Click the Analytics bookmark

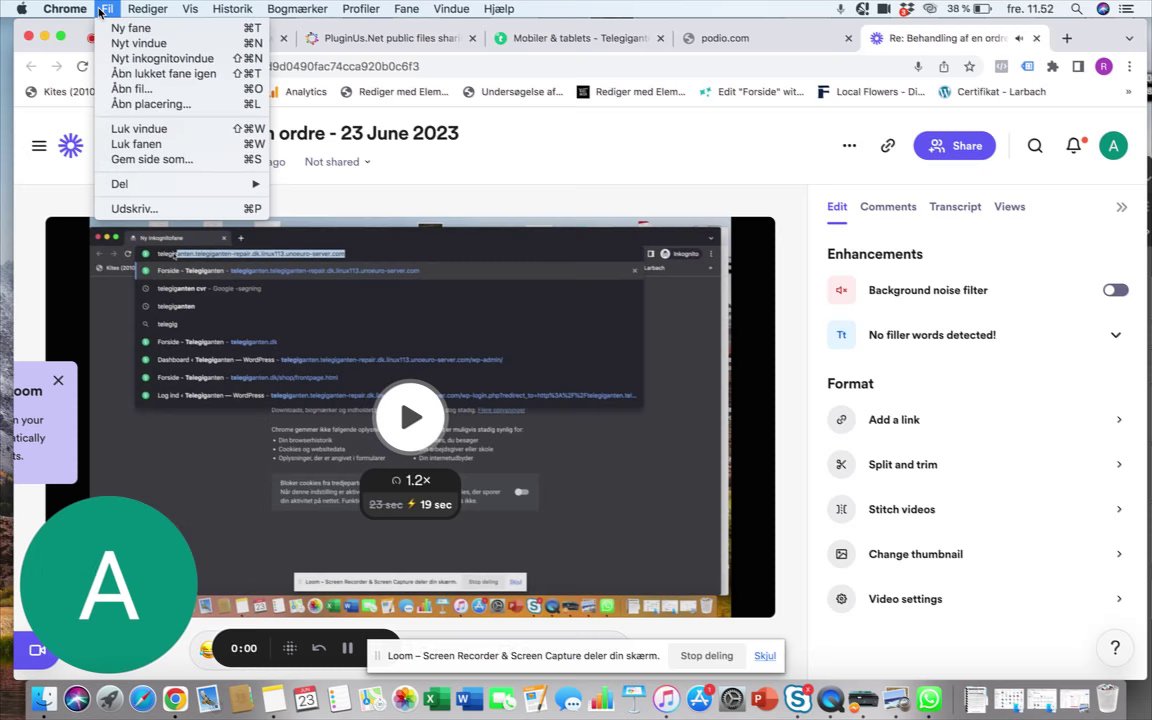(x=298, y=92)
